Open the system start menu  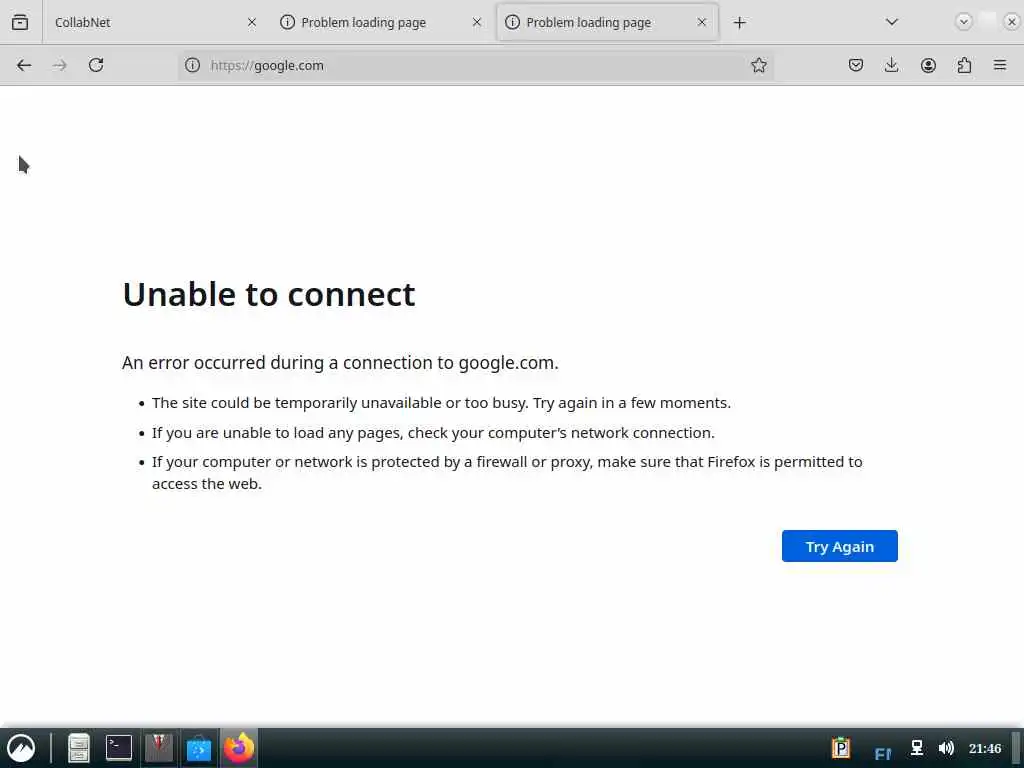pyautogui.click(x=21, y=748)
